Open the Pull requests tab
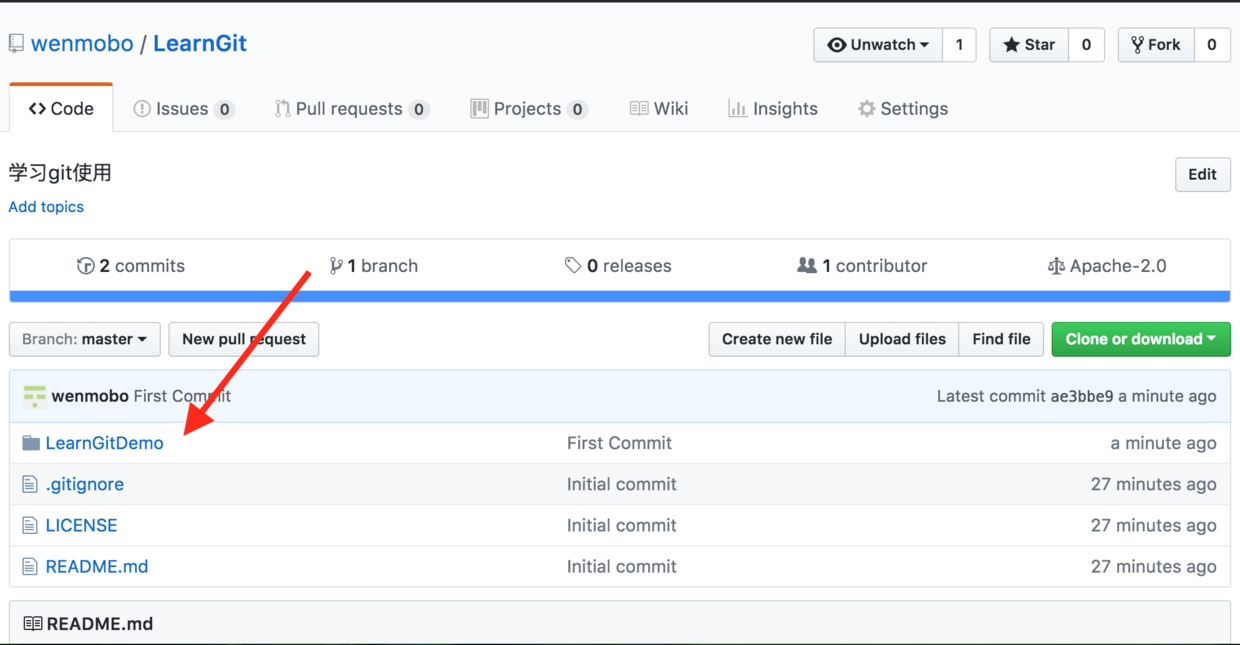The width and height of the screenshot is (1240, 645). pos(351,109)
